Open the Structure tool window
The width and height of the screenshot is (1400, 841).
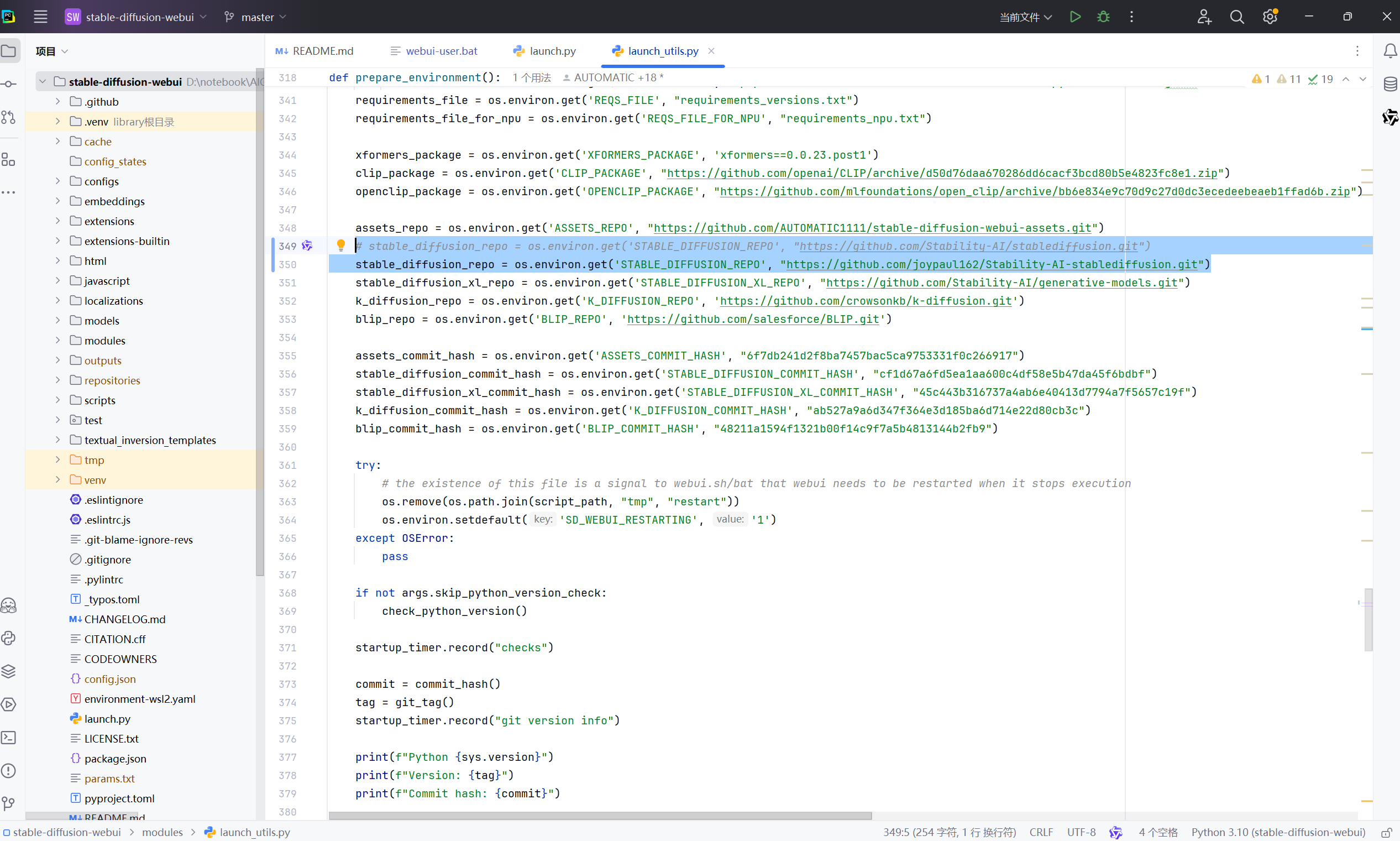9,160
